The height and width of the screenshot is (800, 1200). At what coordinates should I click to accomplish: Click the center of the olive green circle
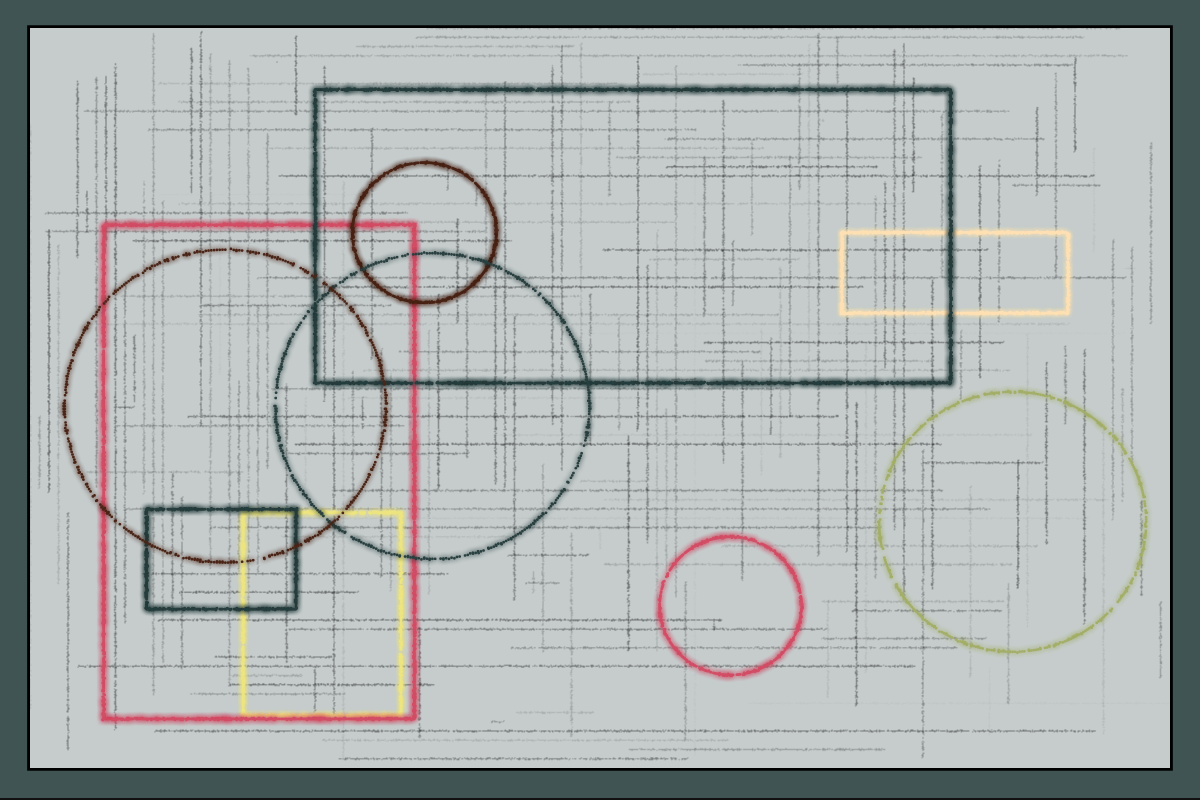click(1012, 521)
